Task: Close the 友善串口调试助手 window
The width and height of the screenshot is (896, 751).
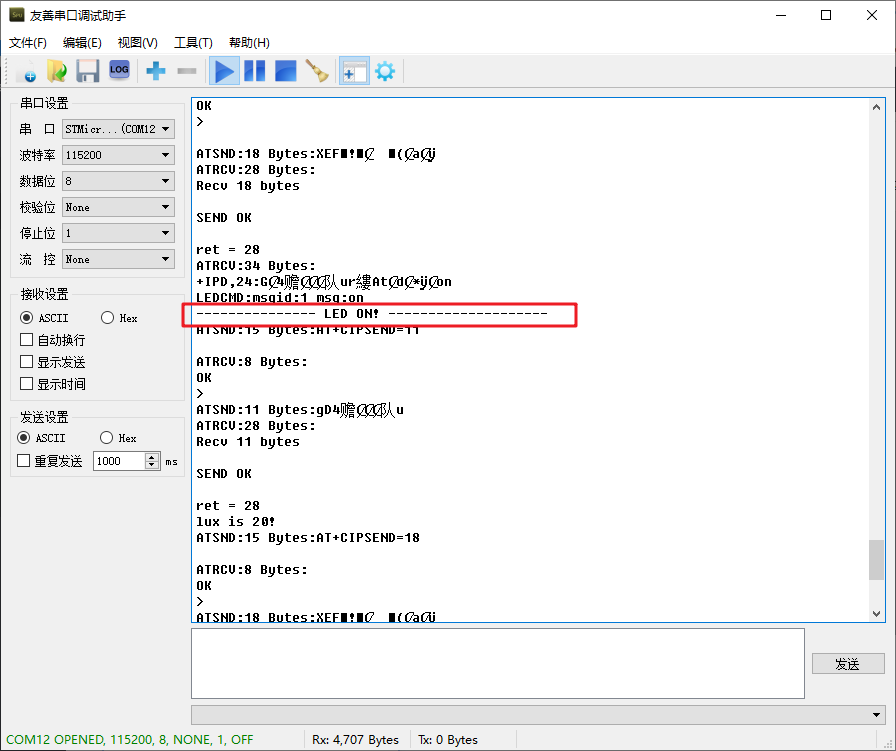Action: click(x=871, y=15)
